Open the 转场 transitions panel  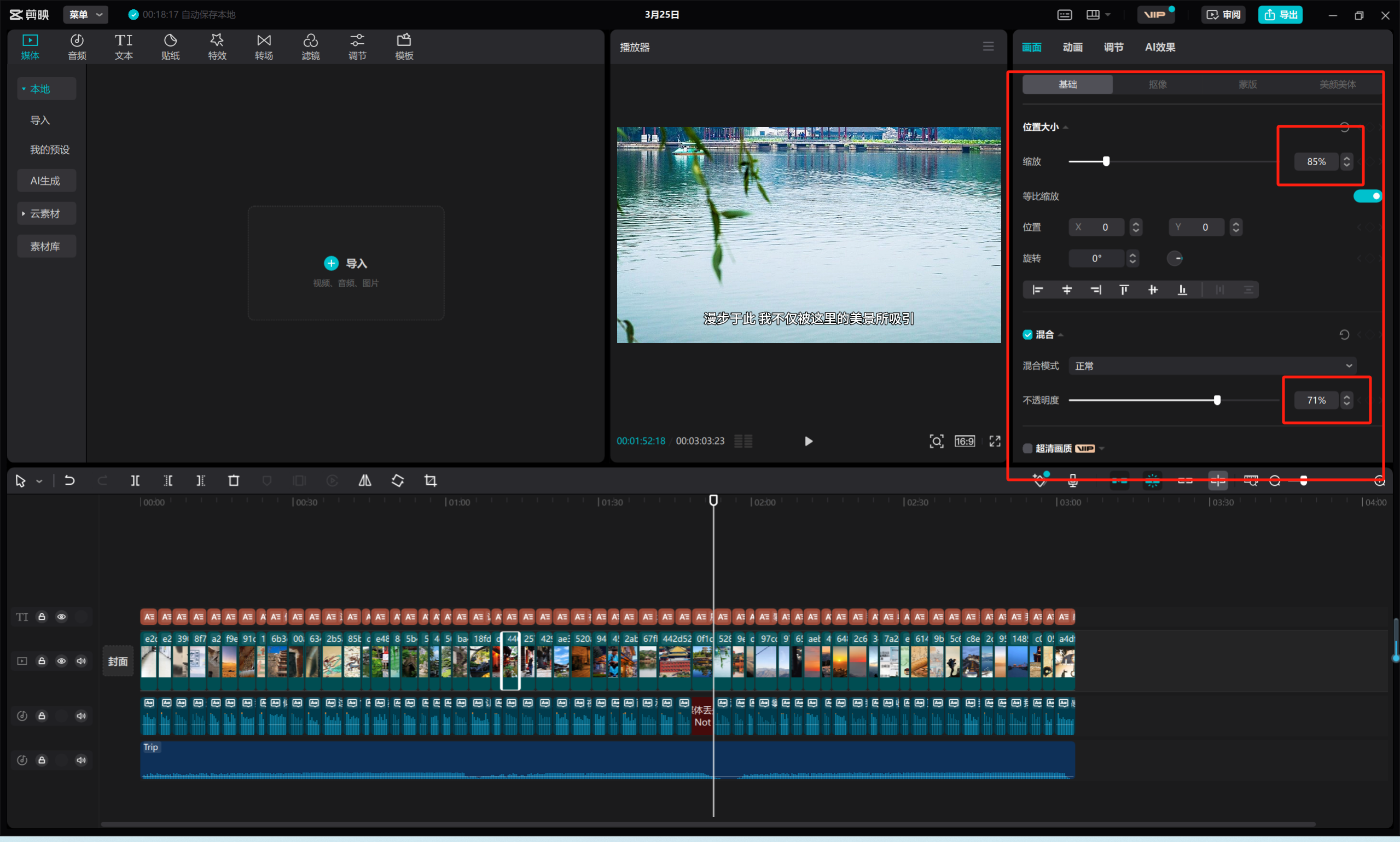[264, 47]
